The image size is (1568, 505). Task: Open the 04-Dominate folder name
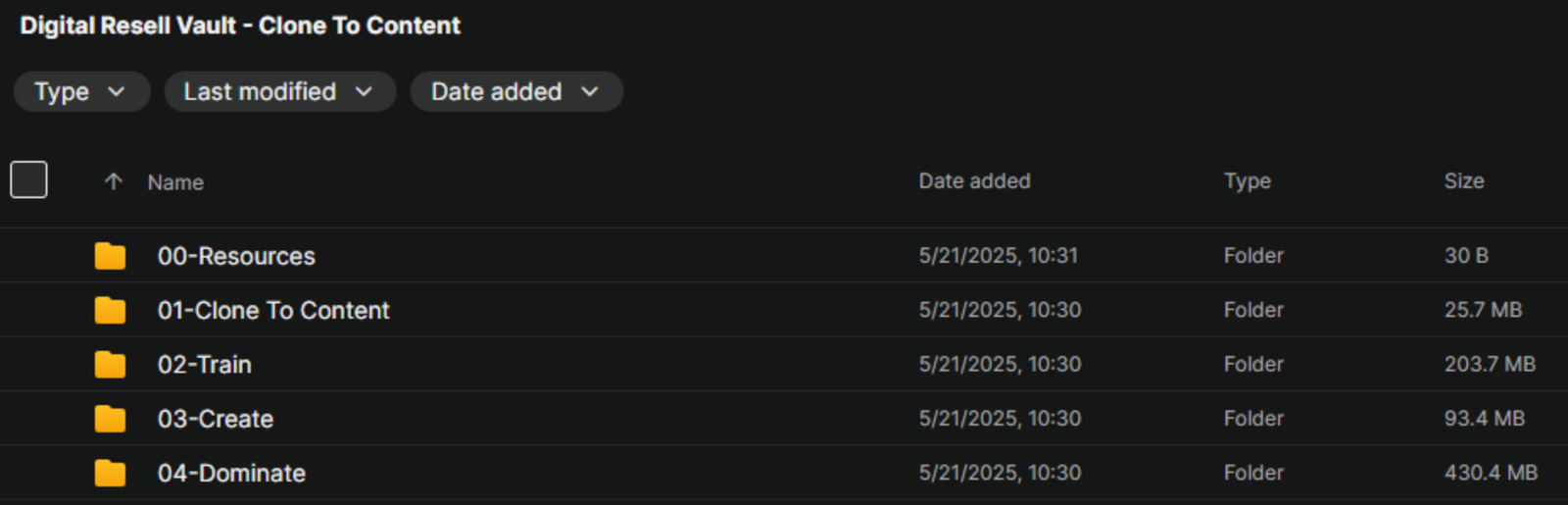pos(231,474)
